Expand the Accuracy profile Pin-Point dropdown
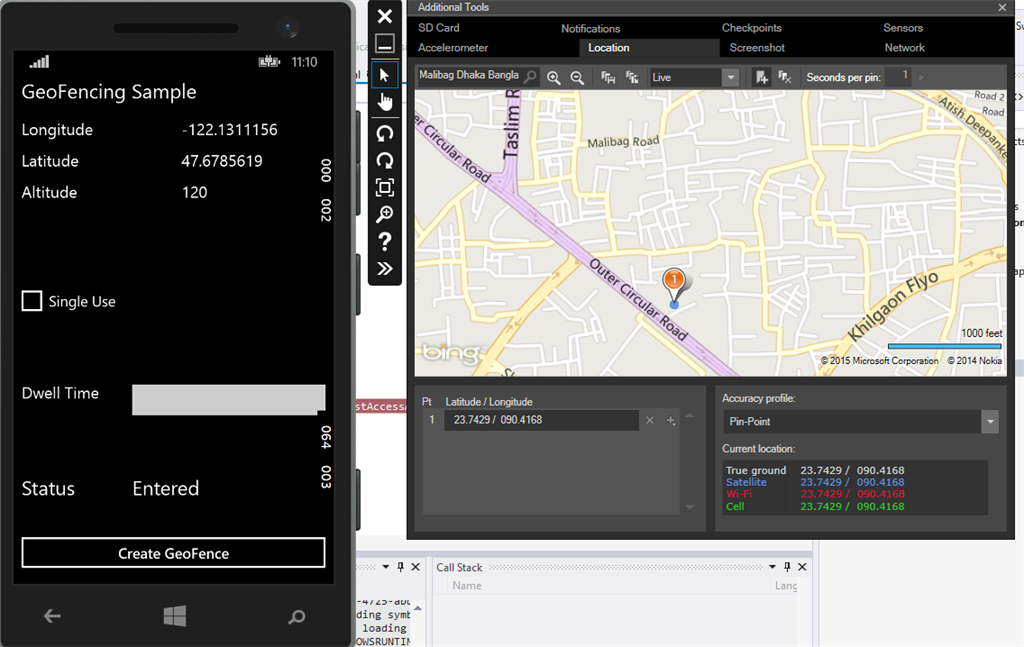 tap(990, 422)
